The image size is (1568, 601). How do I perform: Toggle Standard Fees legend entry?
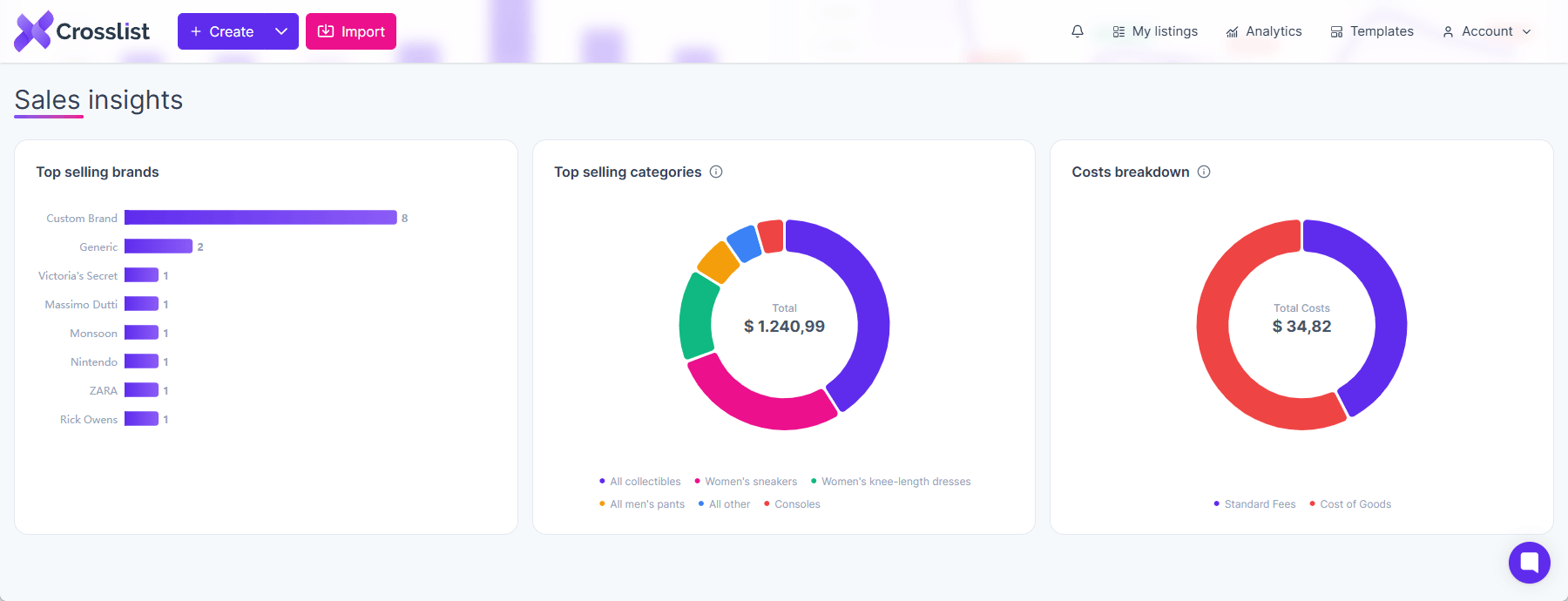[1254, 504]
